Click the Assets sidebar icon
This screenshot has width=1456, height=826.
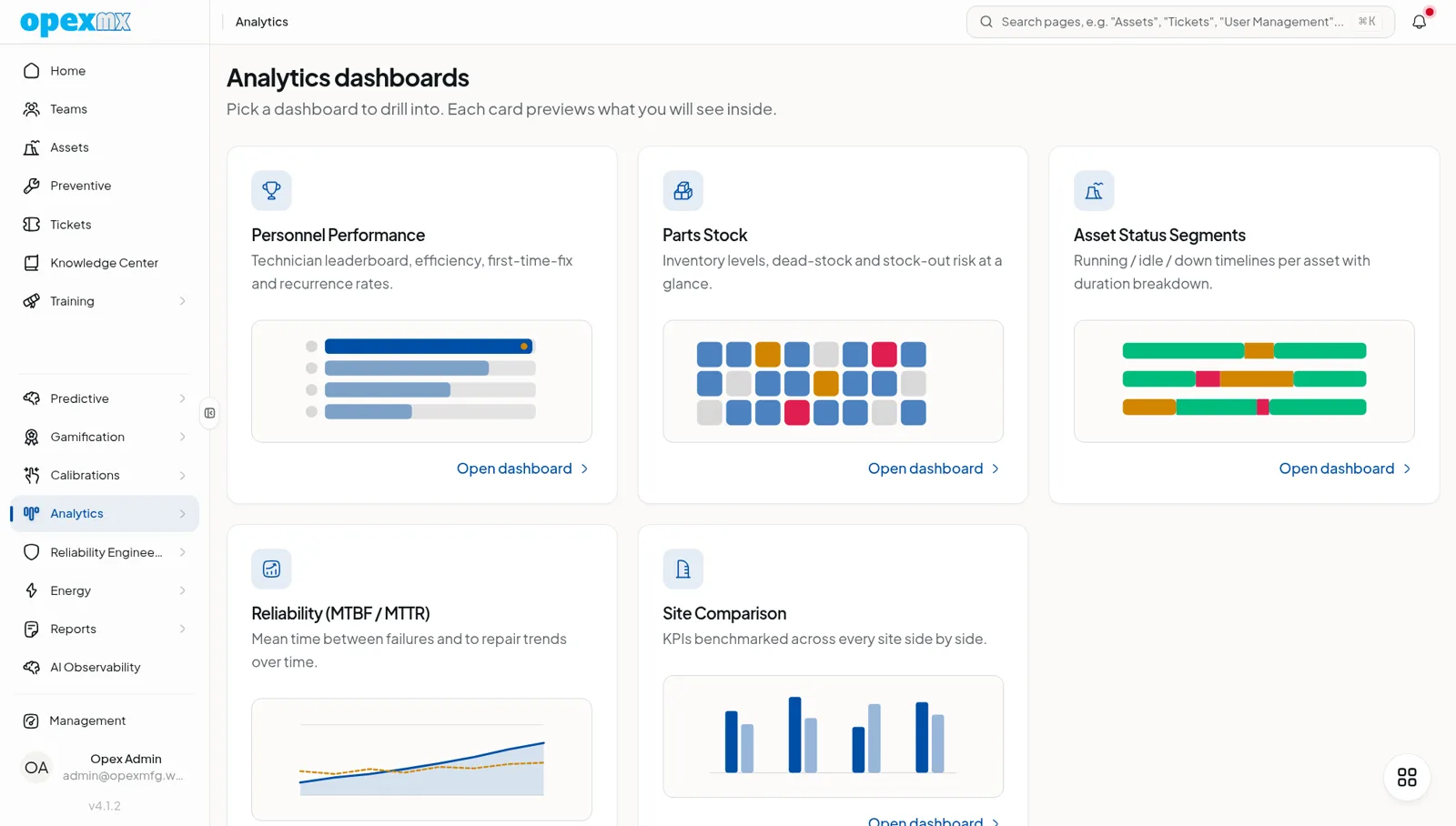tap(32, 147)
